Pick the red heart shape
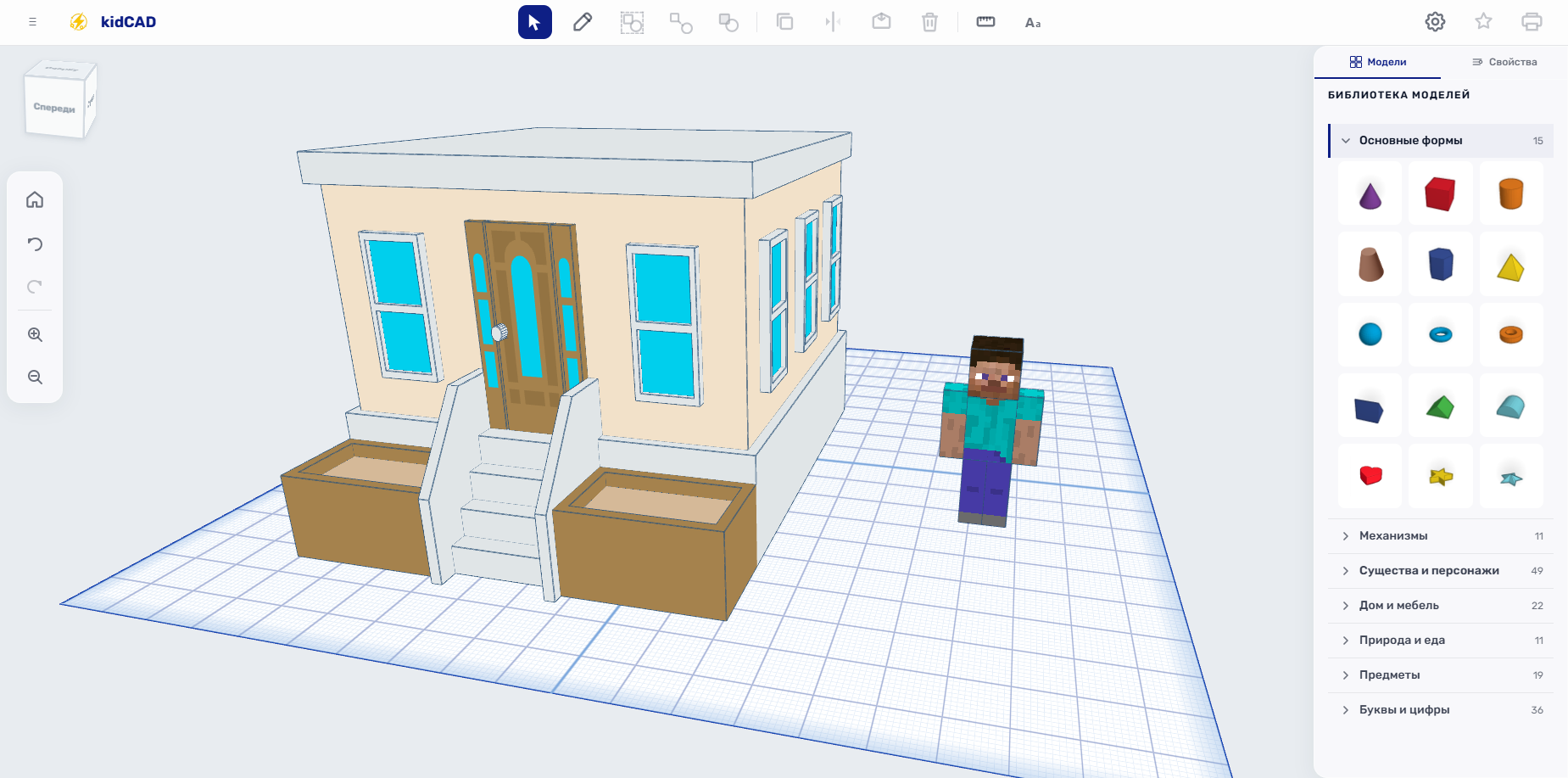 (x=1370, y=477)
